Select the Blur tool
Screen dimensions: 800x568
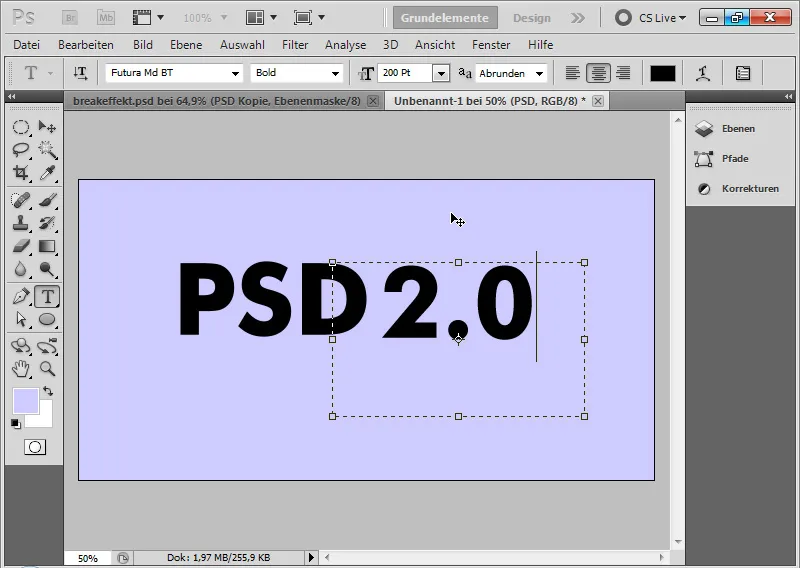(20, 269)
